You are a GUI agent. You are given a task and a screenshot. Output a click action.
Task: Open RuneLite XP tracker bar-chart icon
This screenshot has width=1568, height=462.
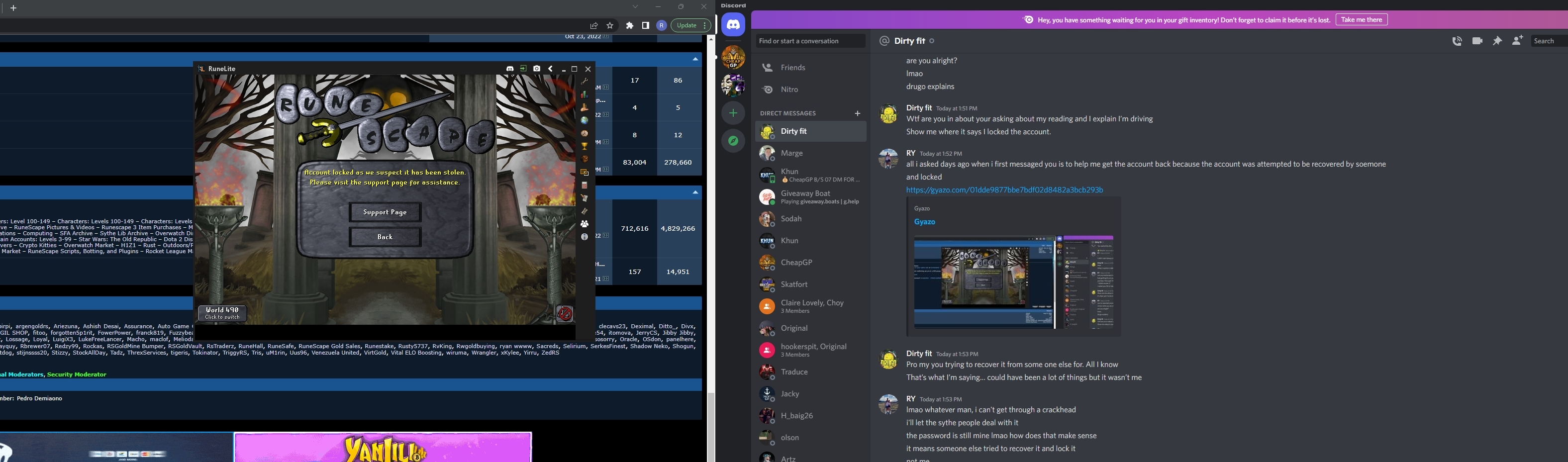(x=585, y=94)
